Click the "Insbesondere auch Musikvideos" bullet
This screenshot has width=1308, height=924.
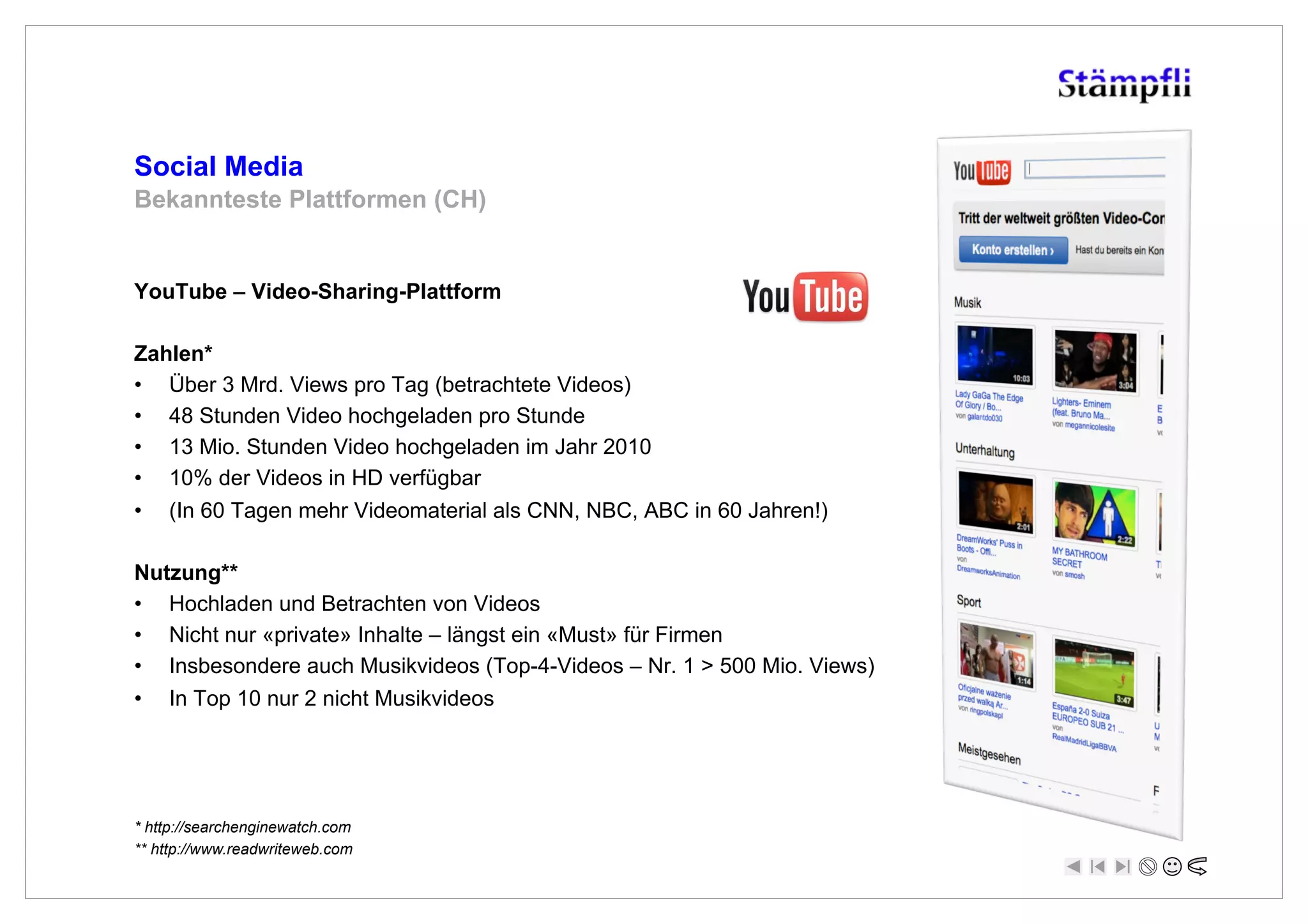click(522, 666)
